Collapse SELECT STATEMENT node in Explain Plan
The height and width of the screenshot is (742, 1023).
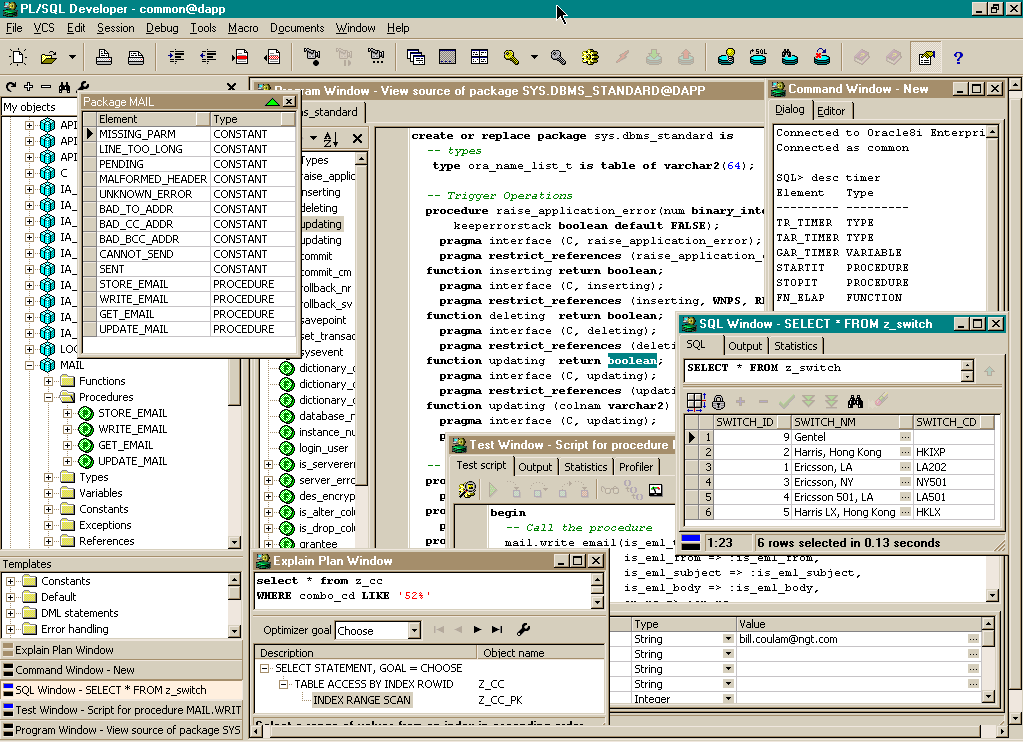264,668
